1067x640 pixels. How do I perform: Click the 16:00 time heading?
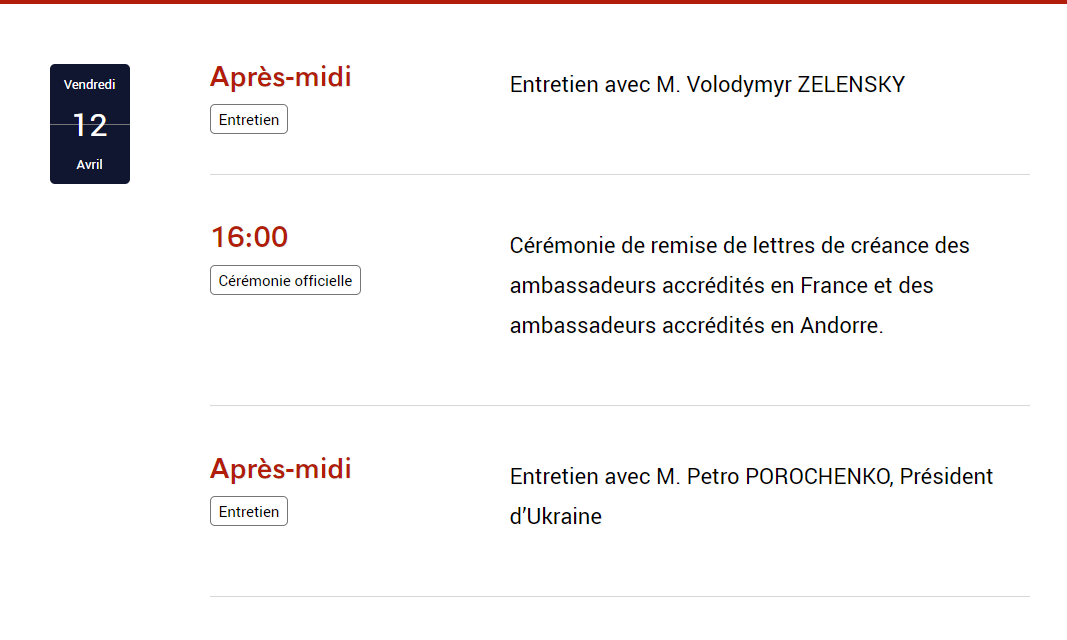point(249,238)
